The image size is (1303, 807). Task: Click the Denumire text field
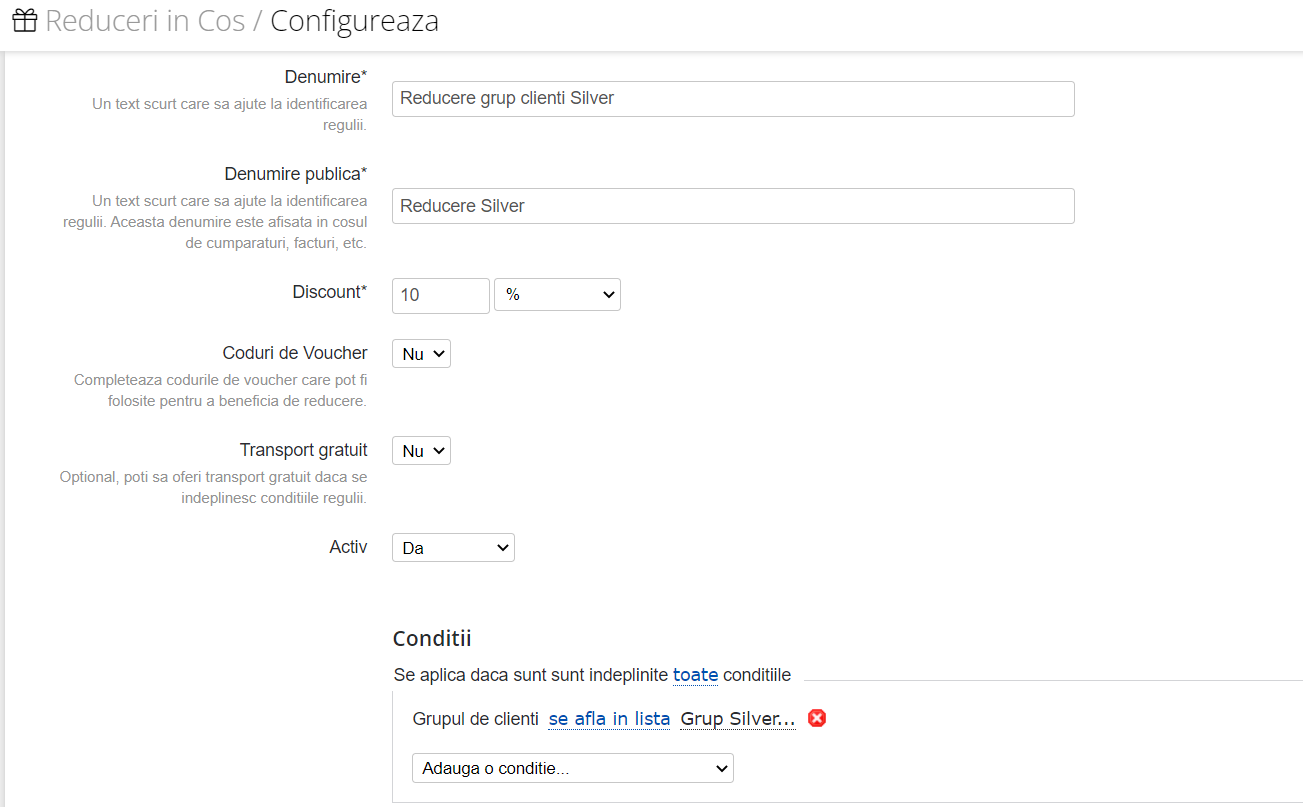click(733, 99)
